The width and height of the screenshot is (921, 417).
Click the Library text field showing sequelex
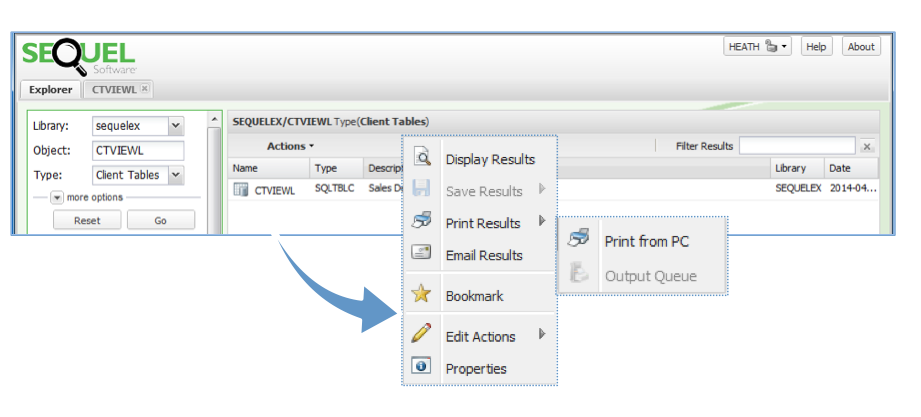(130, 126)
